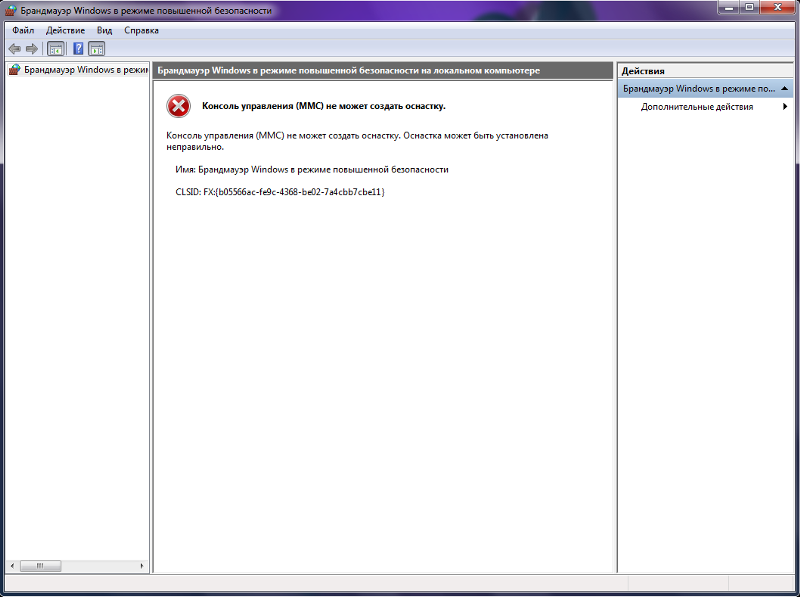This screenshot has width=800, height=597.
Task: Open the Вид menu
Action: coord(105,31)
